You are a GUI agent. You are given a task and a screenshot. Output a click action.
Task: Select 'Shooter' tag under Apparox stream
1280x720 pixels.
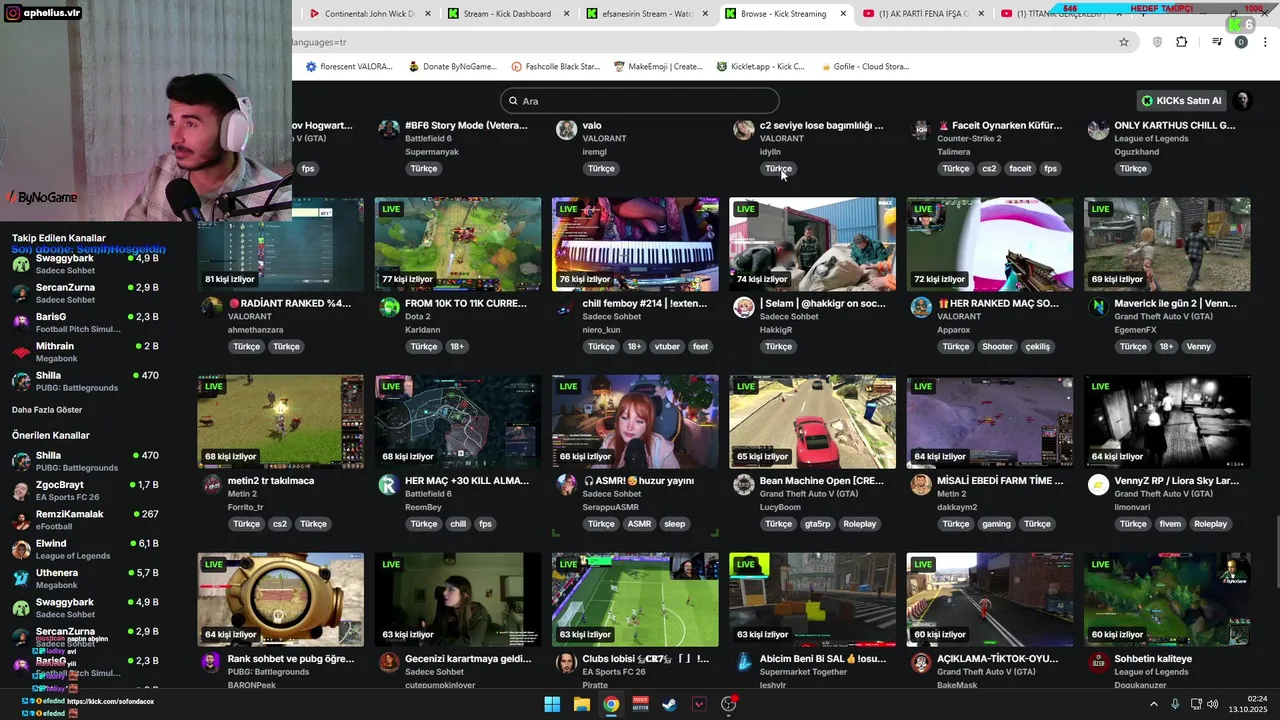pos(997,347)
